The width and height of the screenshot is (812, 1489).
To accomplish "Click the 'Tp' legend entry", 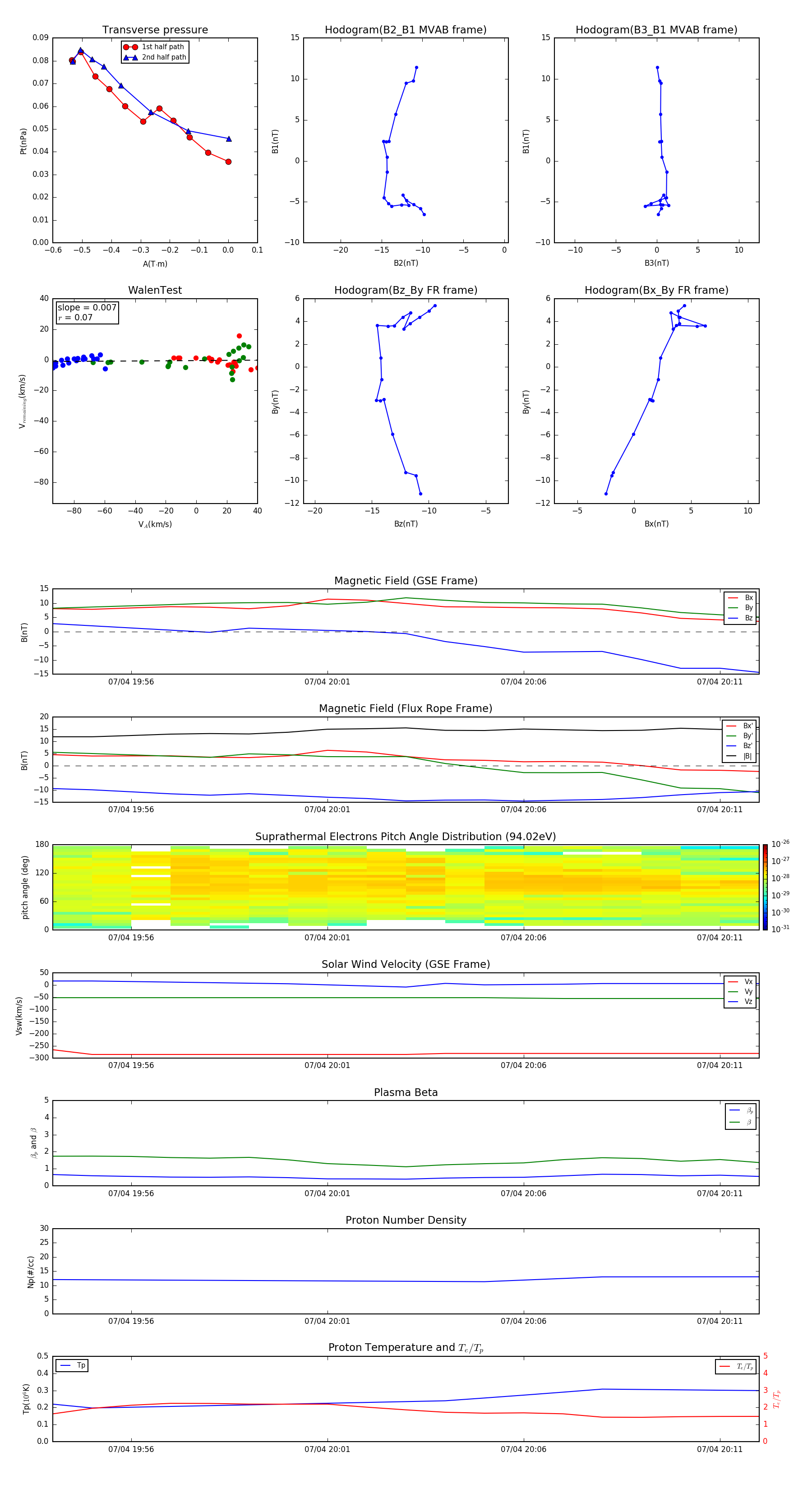I will (x=72, y=1366).
